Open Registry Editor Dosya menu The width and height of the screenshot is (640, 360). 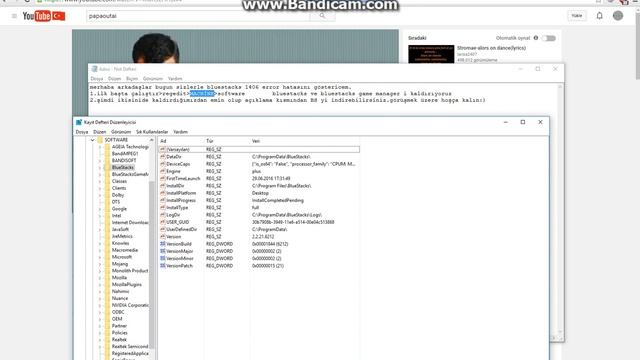point(82,132)
